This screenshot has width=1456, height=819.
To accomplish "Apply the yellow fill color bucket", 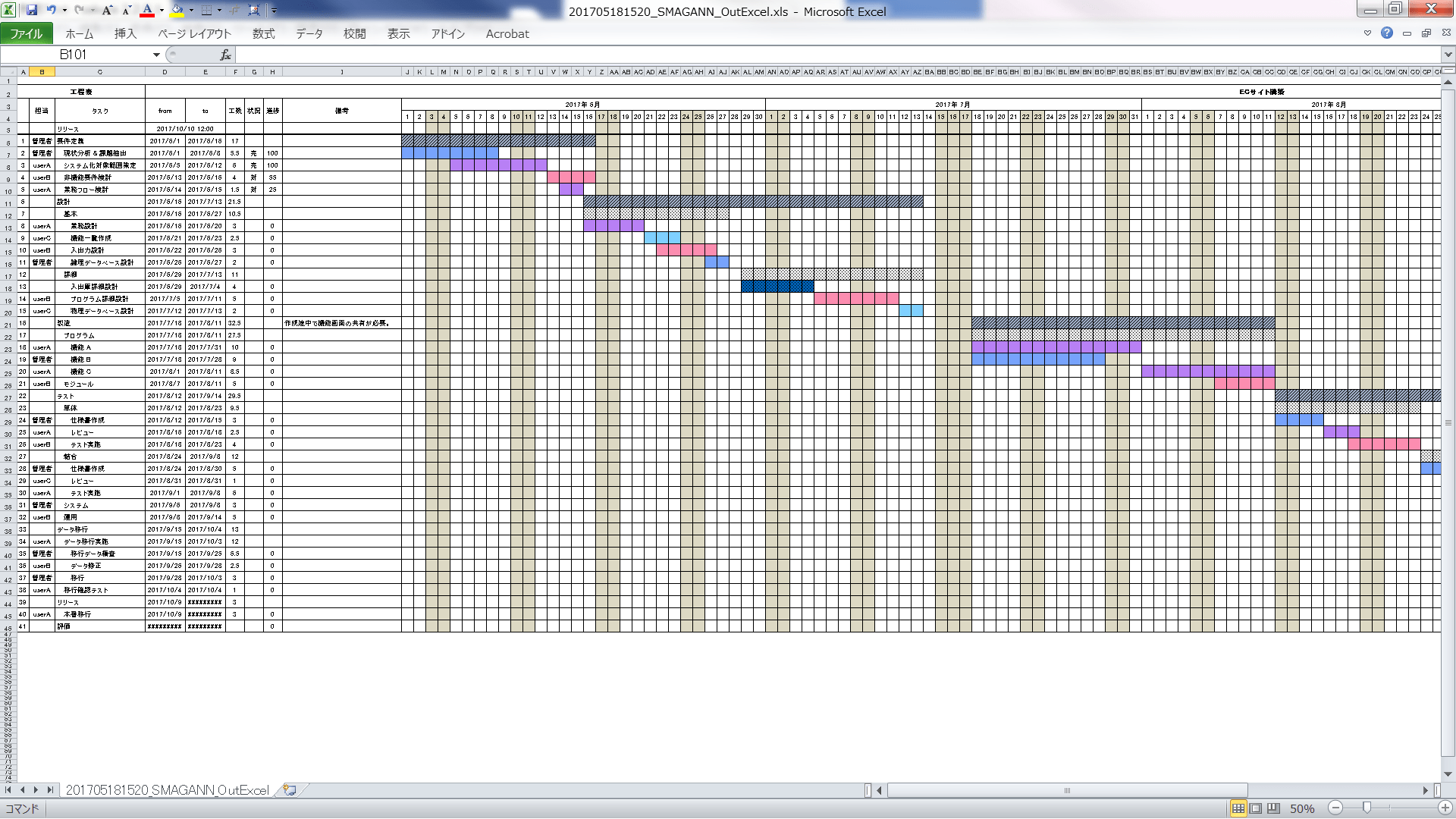I will point(177,11).
